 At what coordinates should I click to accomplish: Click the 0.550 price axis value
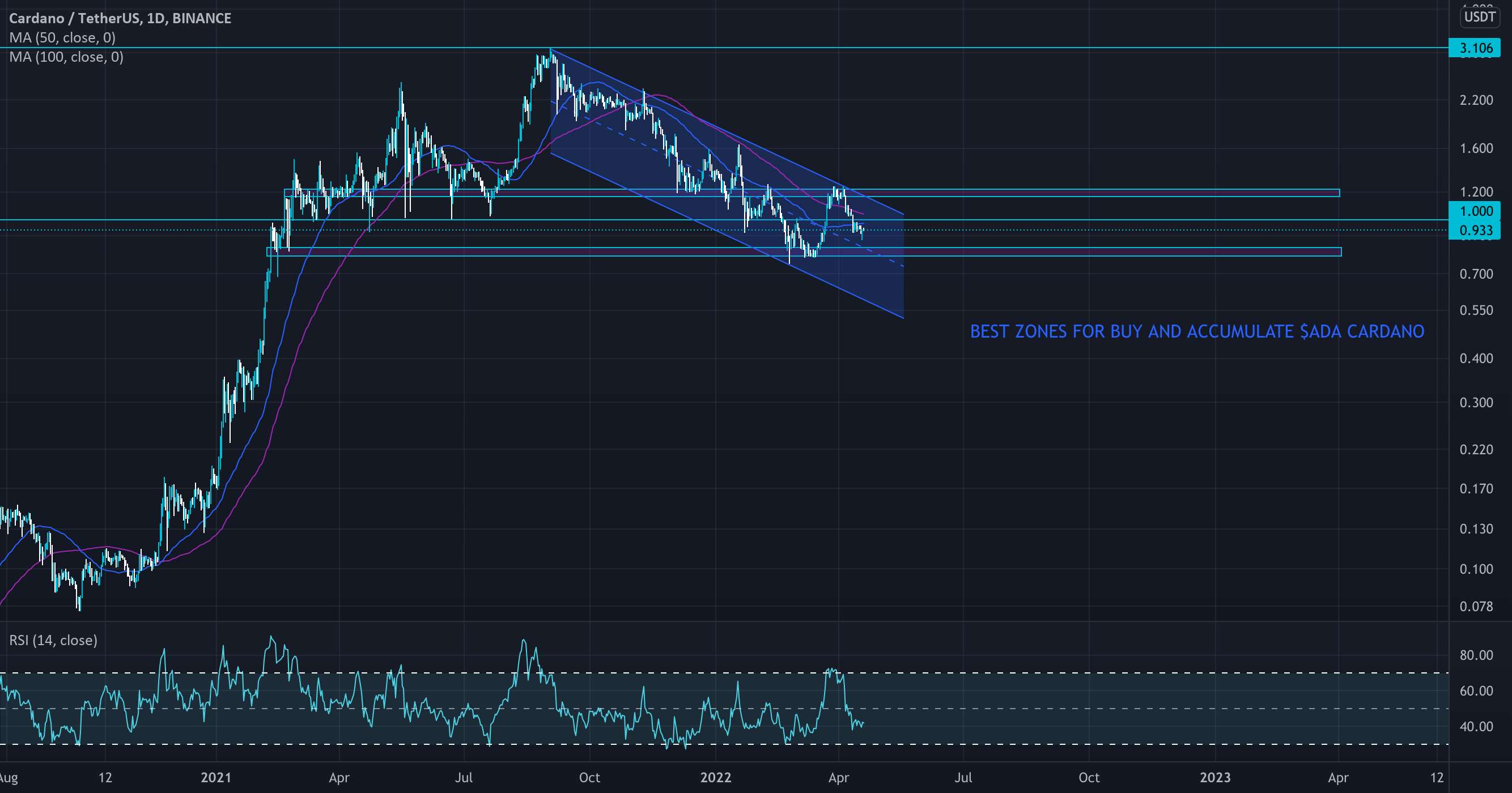pyautogui.click(x=1476, y=310)
